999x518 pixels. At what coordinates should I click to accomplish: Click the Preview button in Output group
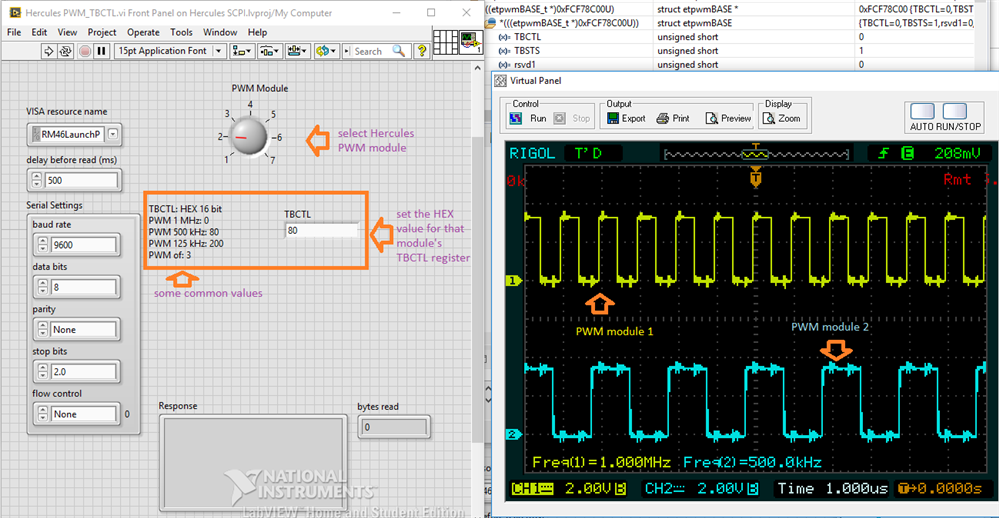[x=727, y=118]
